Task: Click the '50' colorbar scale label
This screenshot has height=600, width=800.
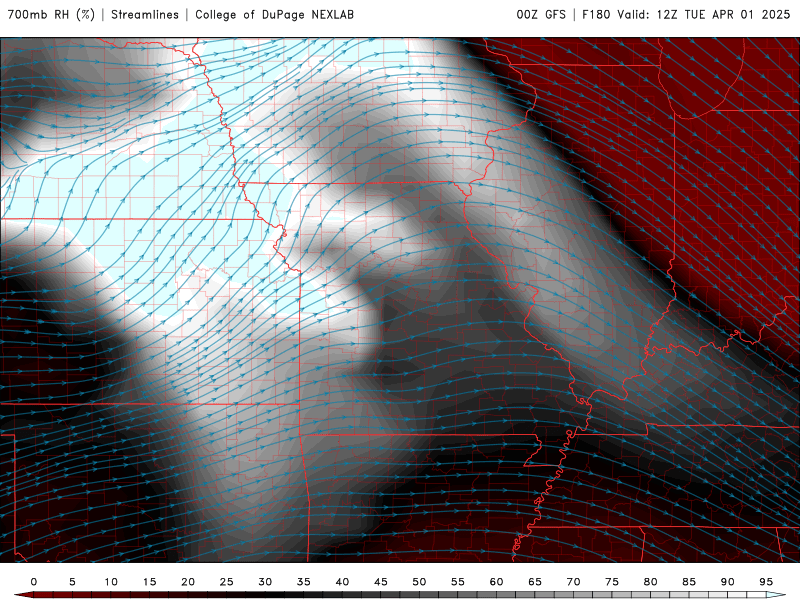Action: point(419,582)
